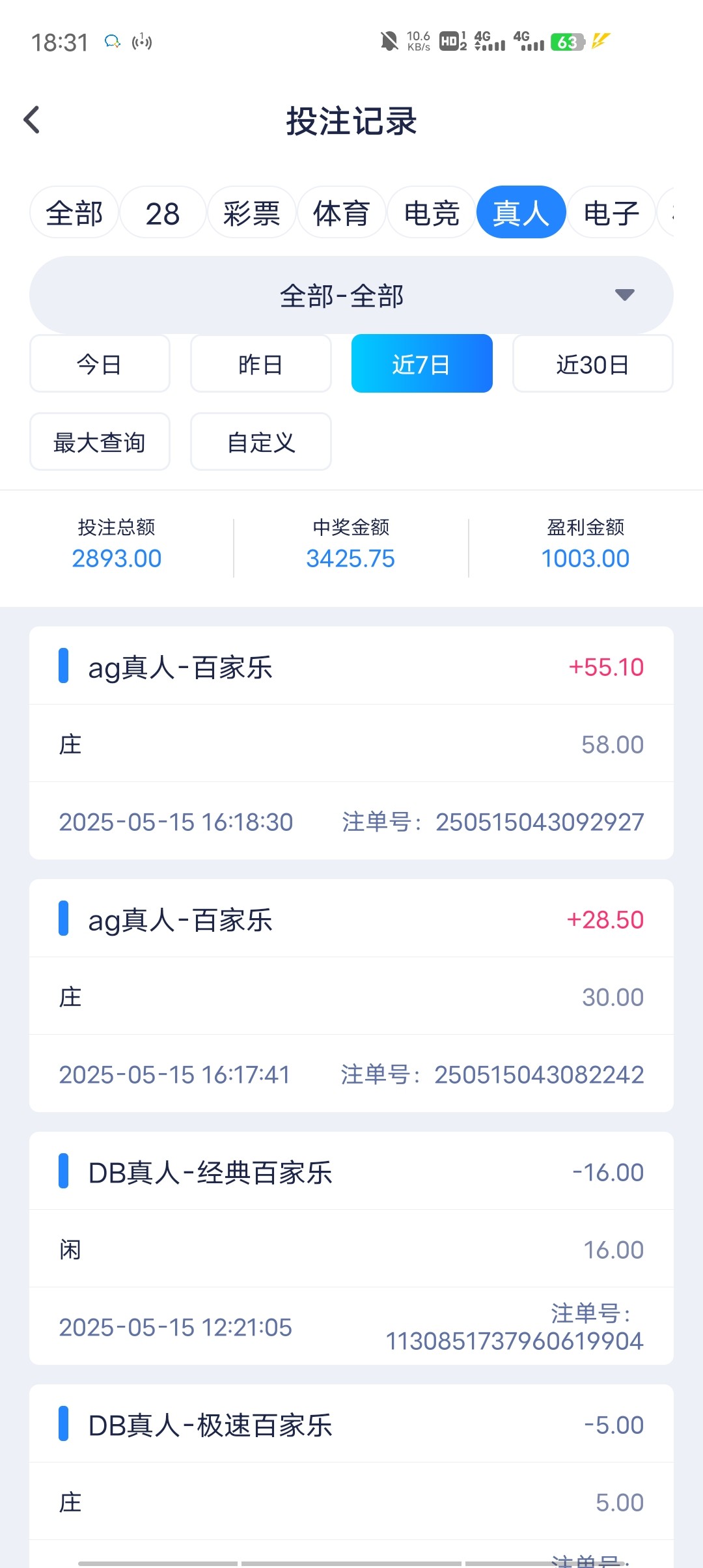
Task: Open the DB真人-经典百家乐 bet record
Action: pos(351,1248)
